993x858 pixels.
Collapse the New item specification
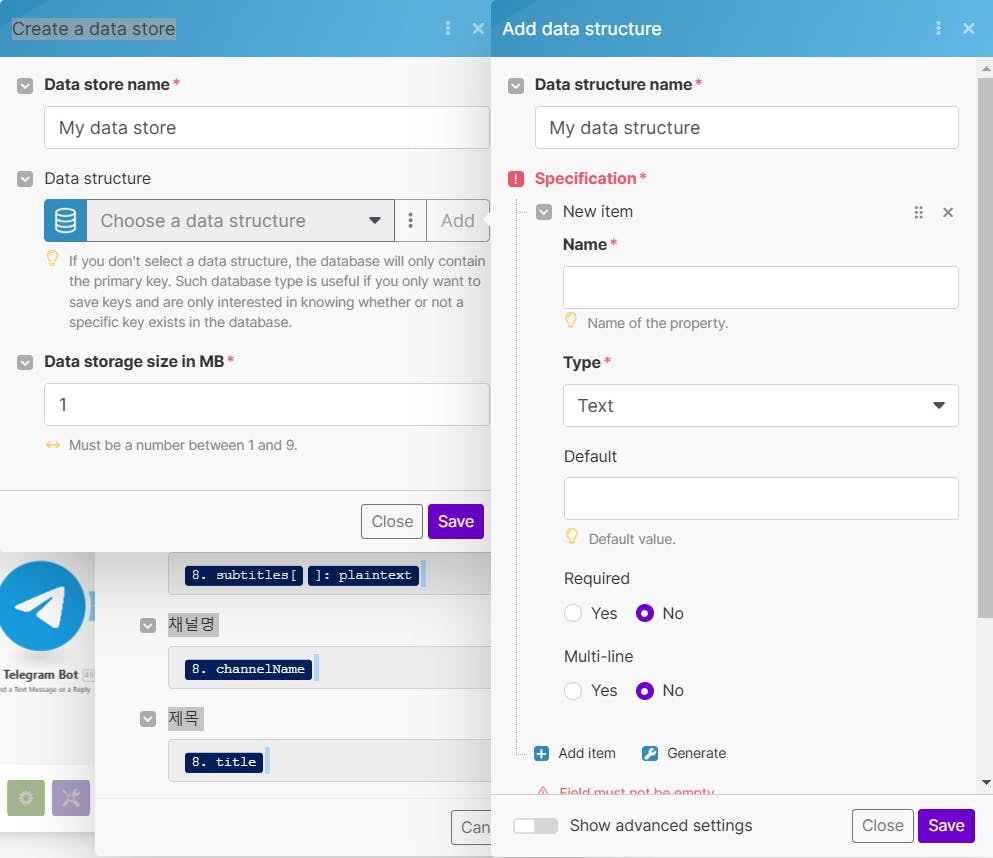point(543,212)
